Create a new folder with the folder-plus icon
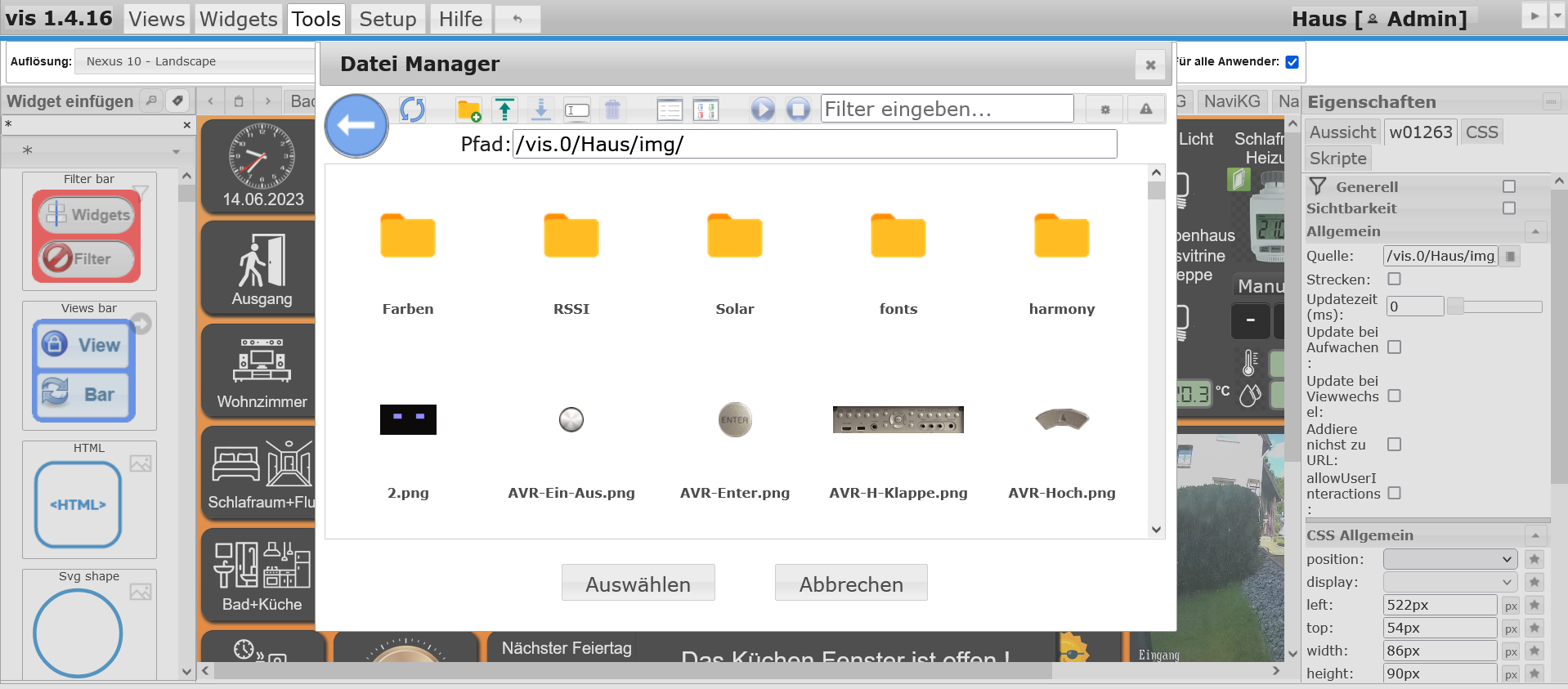Screen dimensions: 1568x689 click(469, 110)
